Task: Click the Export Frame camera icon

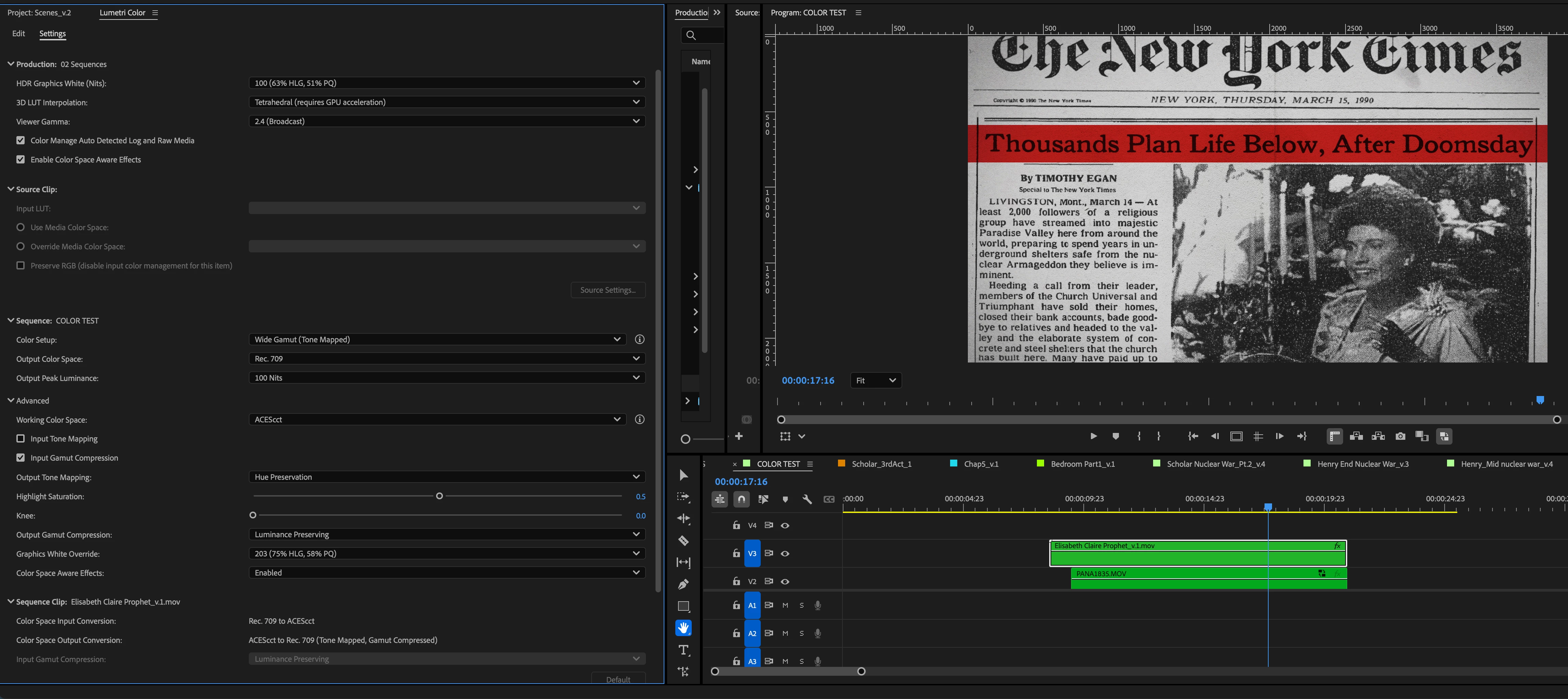Action: coord(1400,436)
